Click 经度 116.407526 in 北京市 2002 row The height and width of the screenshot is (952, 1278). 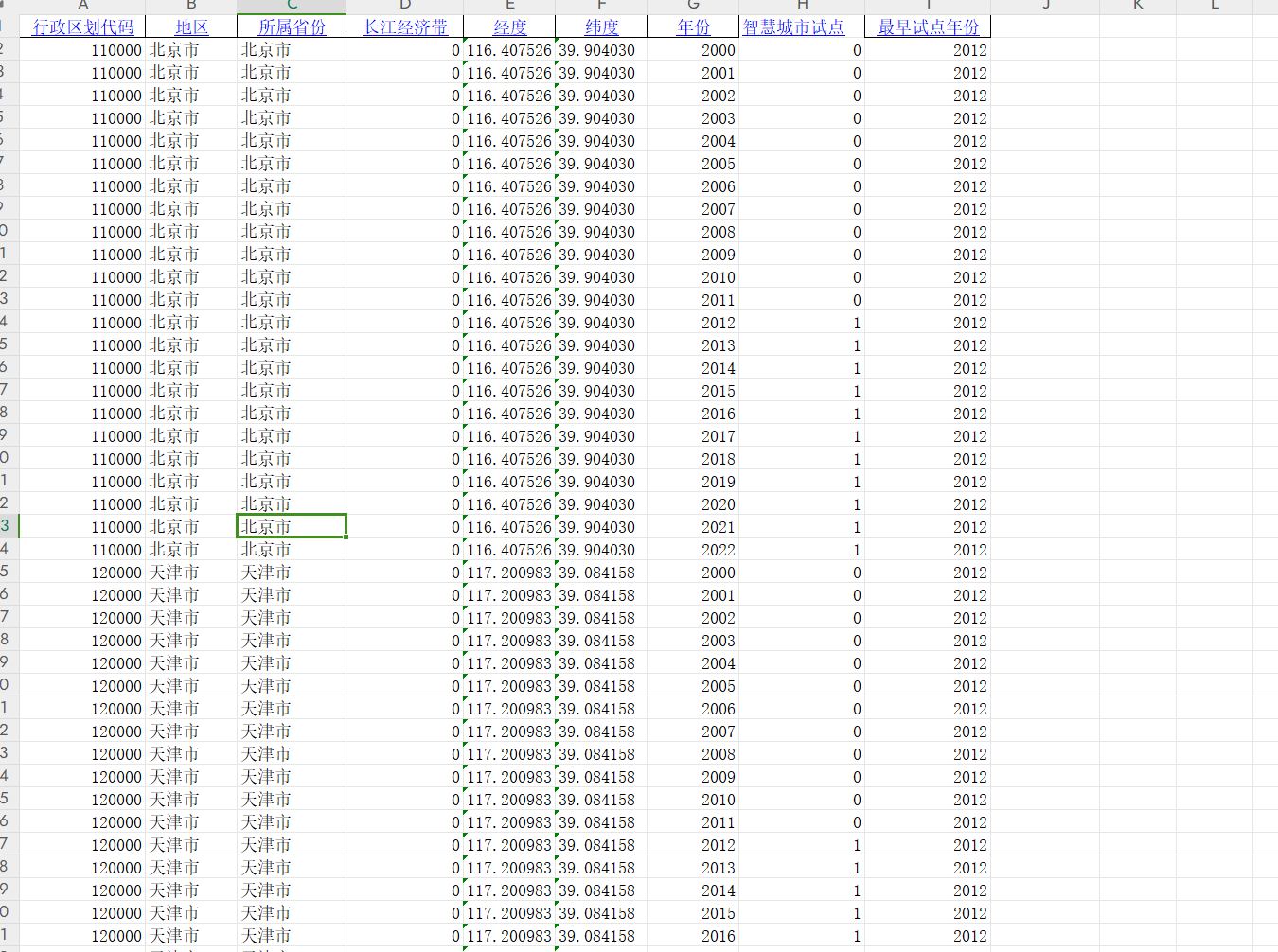[x=509, y=96]
